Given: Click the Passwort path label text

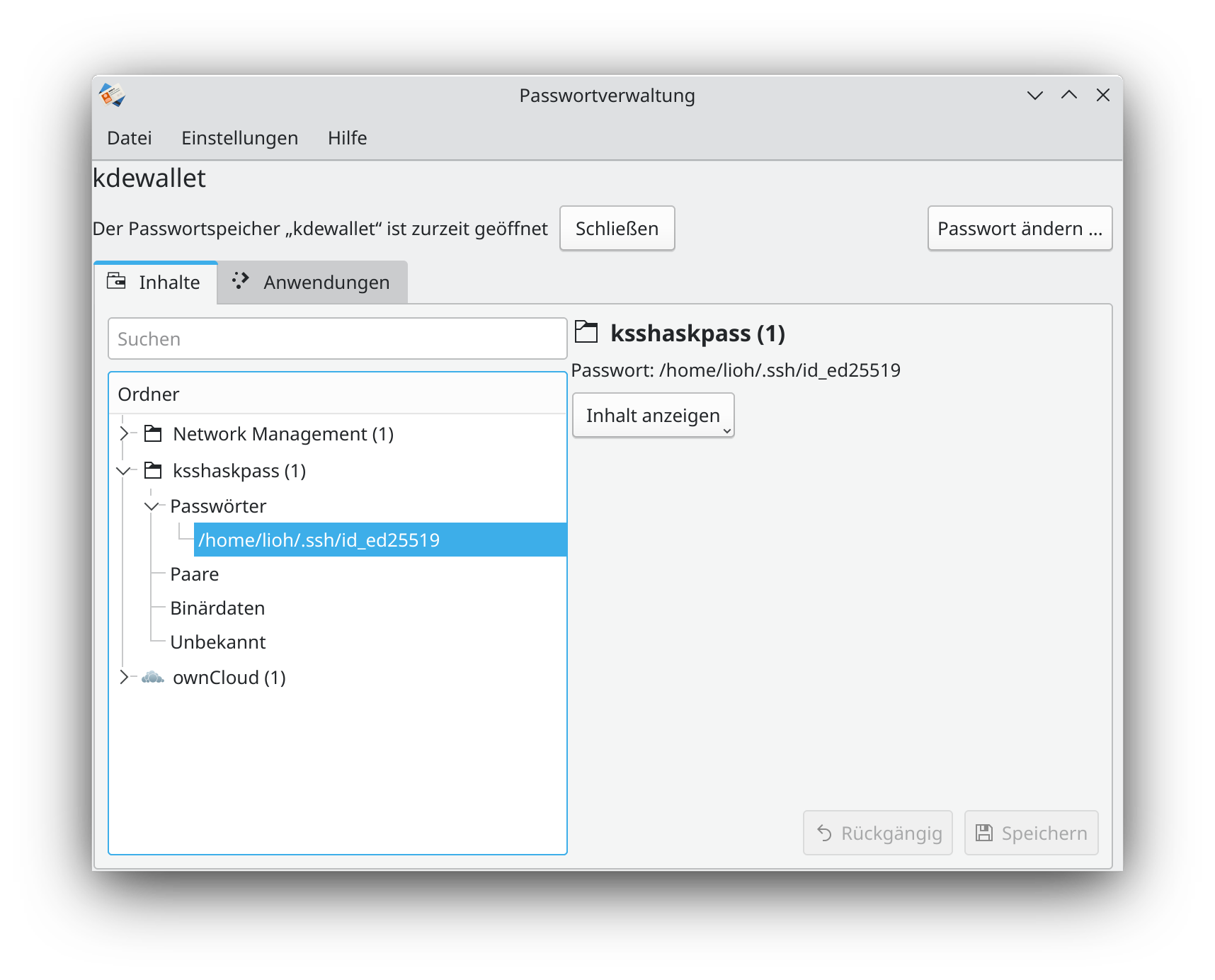Looking at the screenshot, I should click(x=736, y=370).
